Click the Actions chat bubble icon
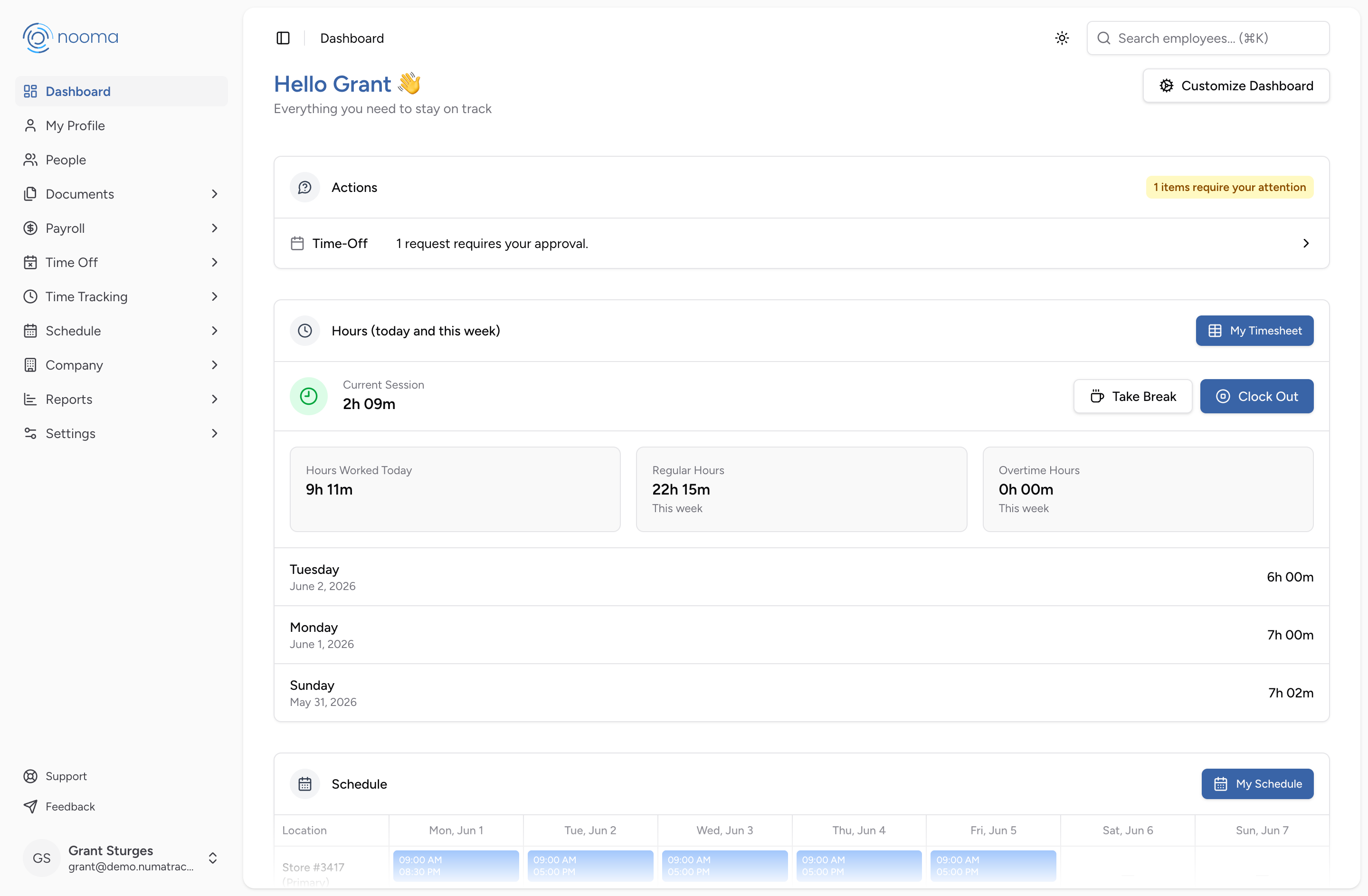 coord(304,187)
